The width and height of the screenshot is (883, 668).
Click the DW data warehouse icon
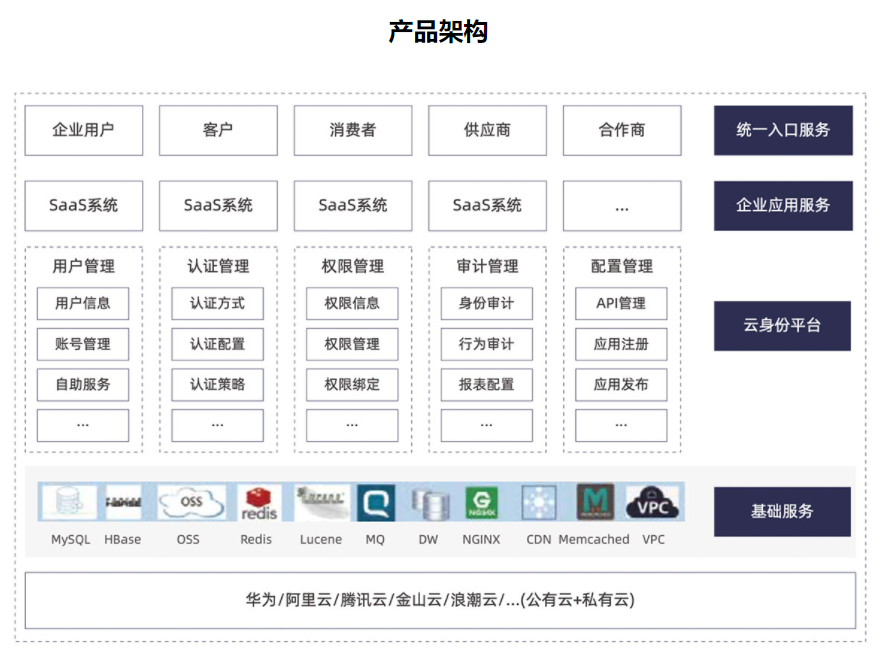tap(429, 501)
